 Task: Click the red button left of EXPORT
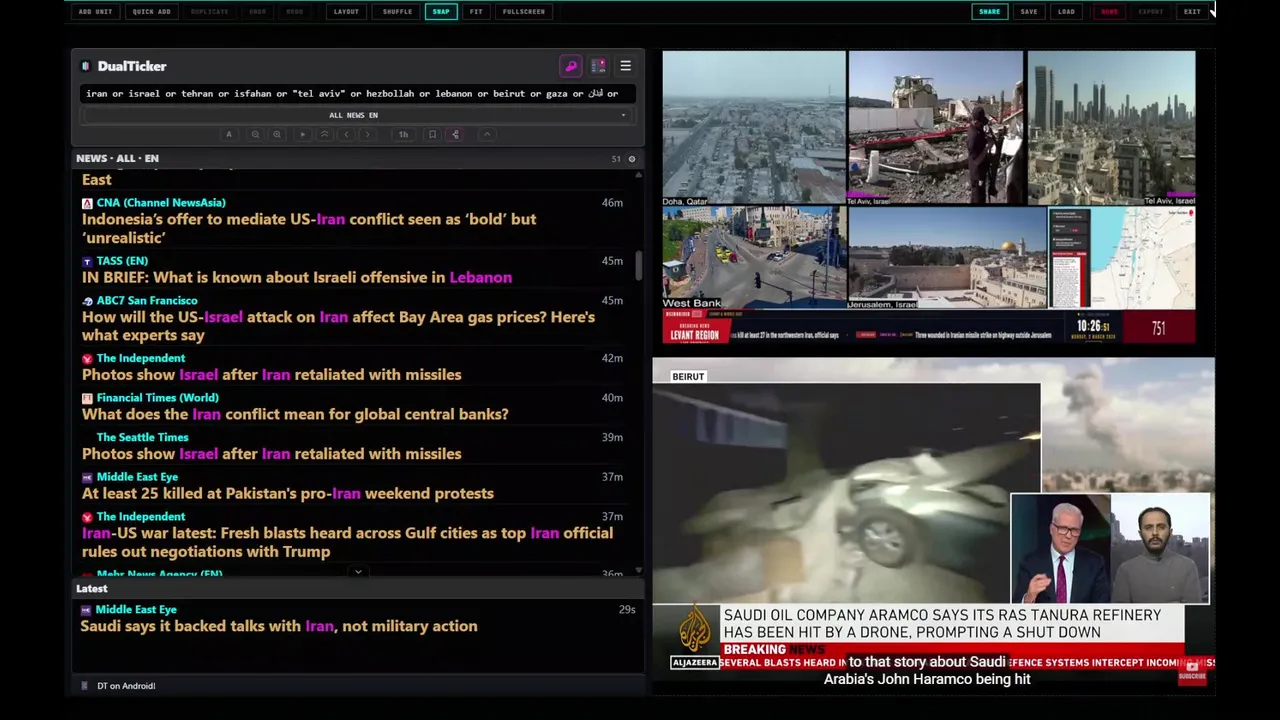[x=1109, y=12]
